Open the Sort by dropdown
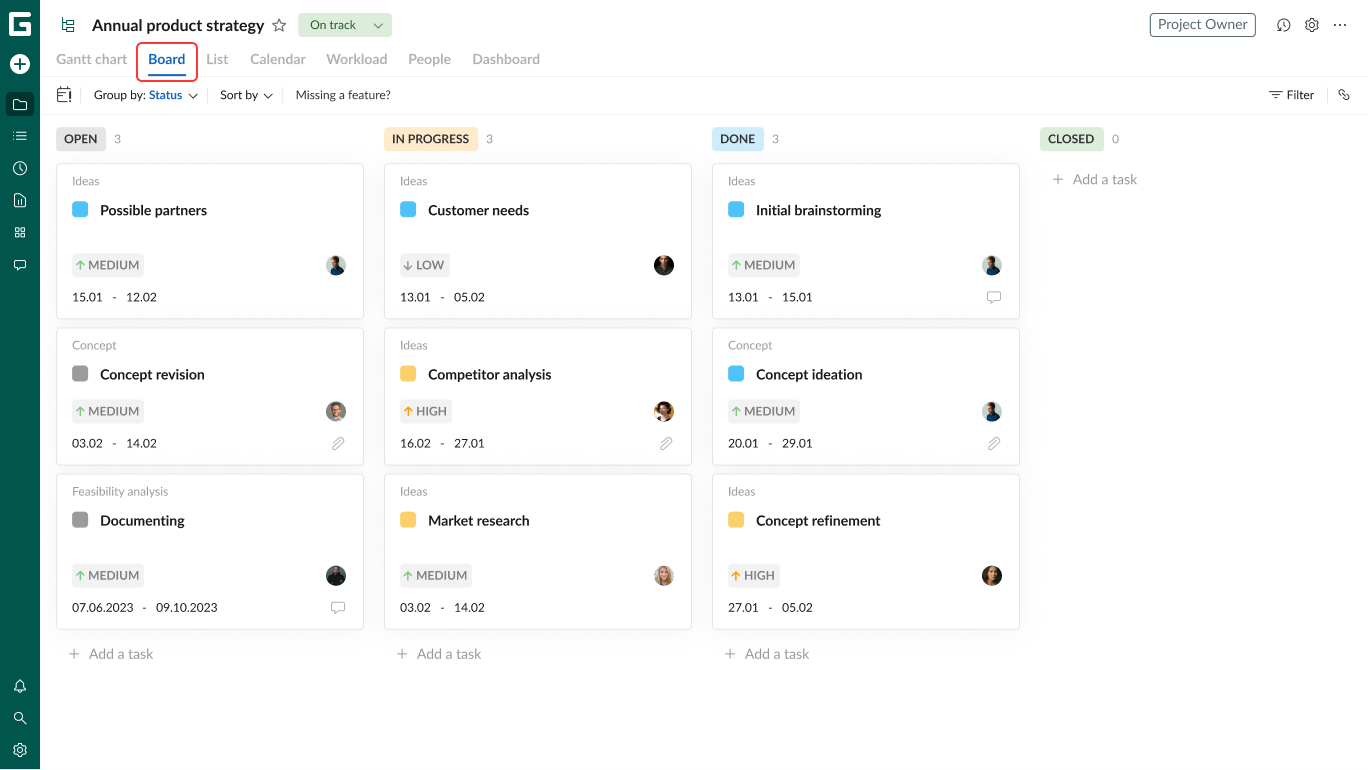This screenshot has height=770, width=1368. (245, 95)
